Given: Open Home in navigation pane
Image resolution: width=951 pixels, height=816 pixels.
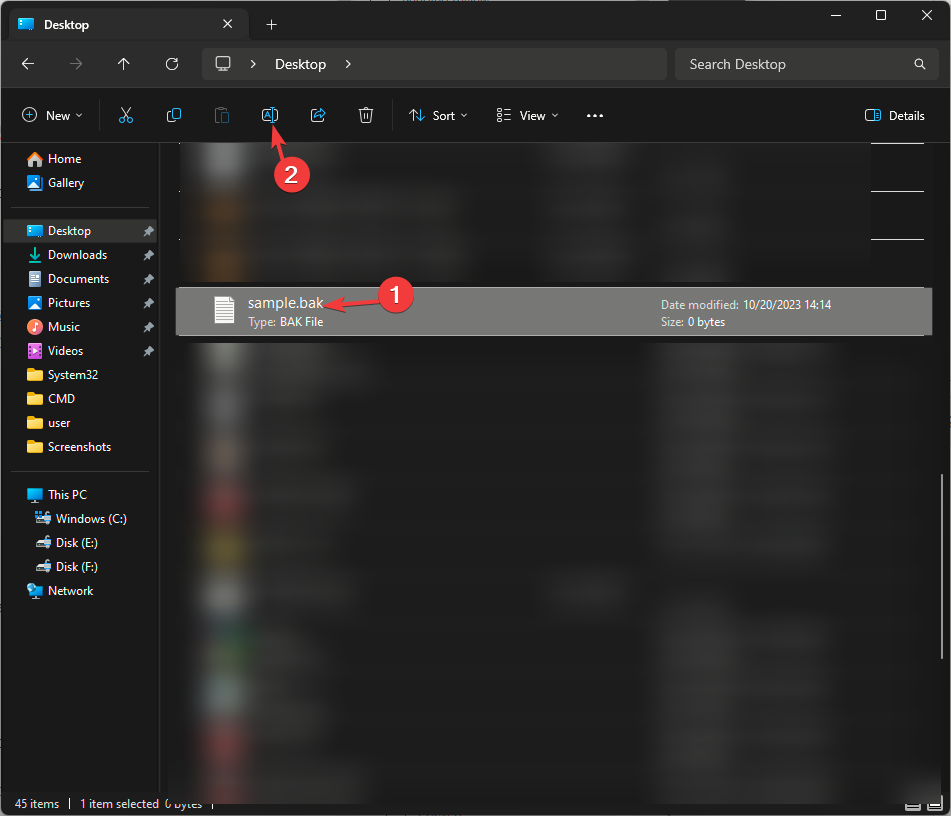Looking at the screenshot, I should coord(64,159).
